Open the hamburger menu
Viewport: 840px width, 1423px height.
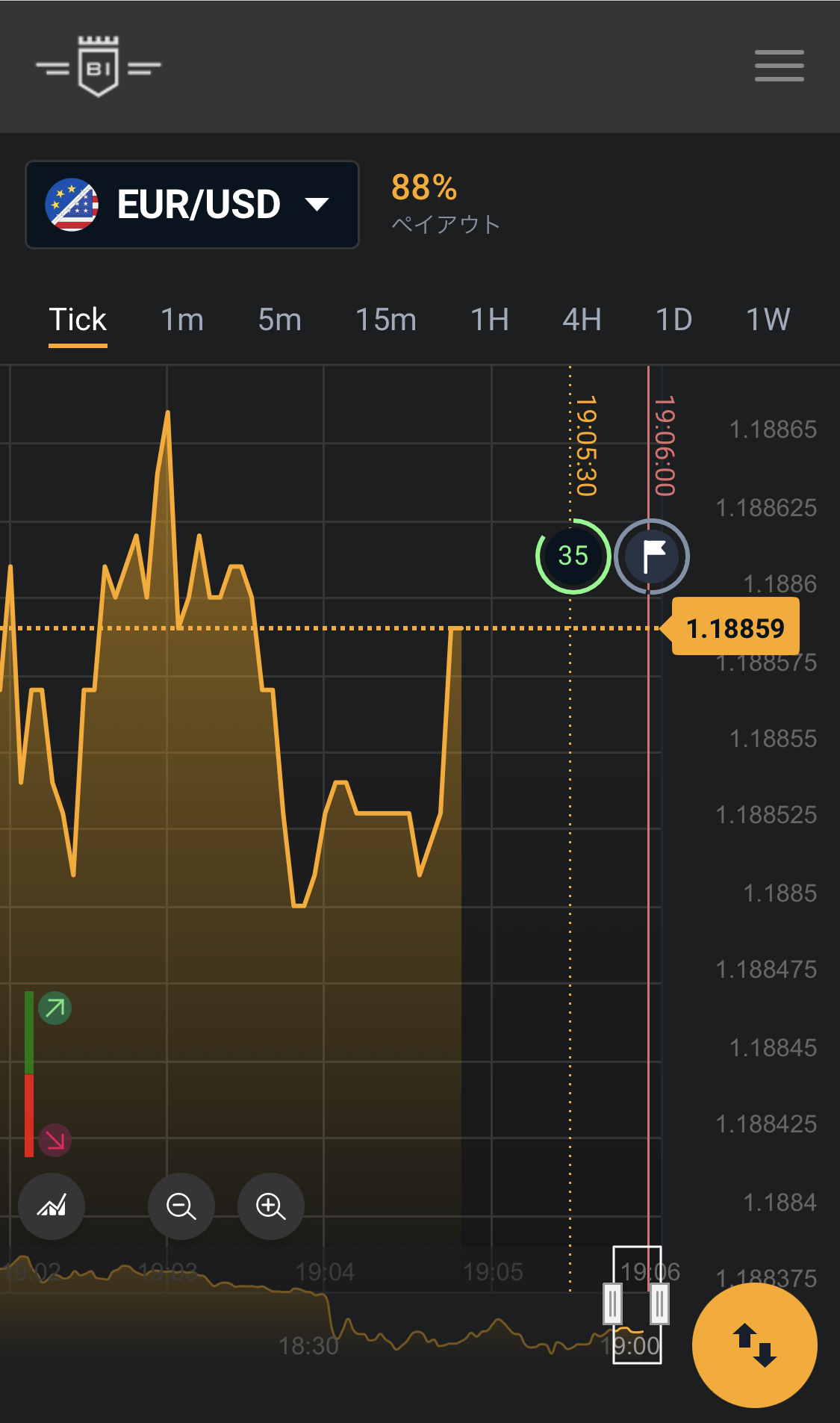[779, 66]
